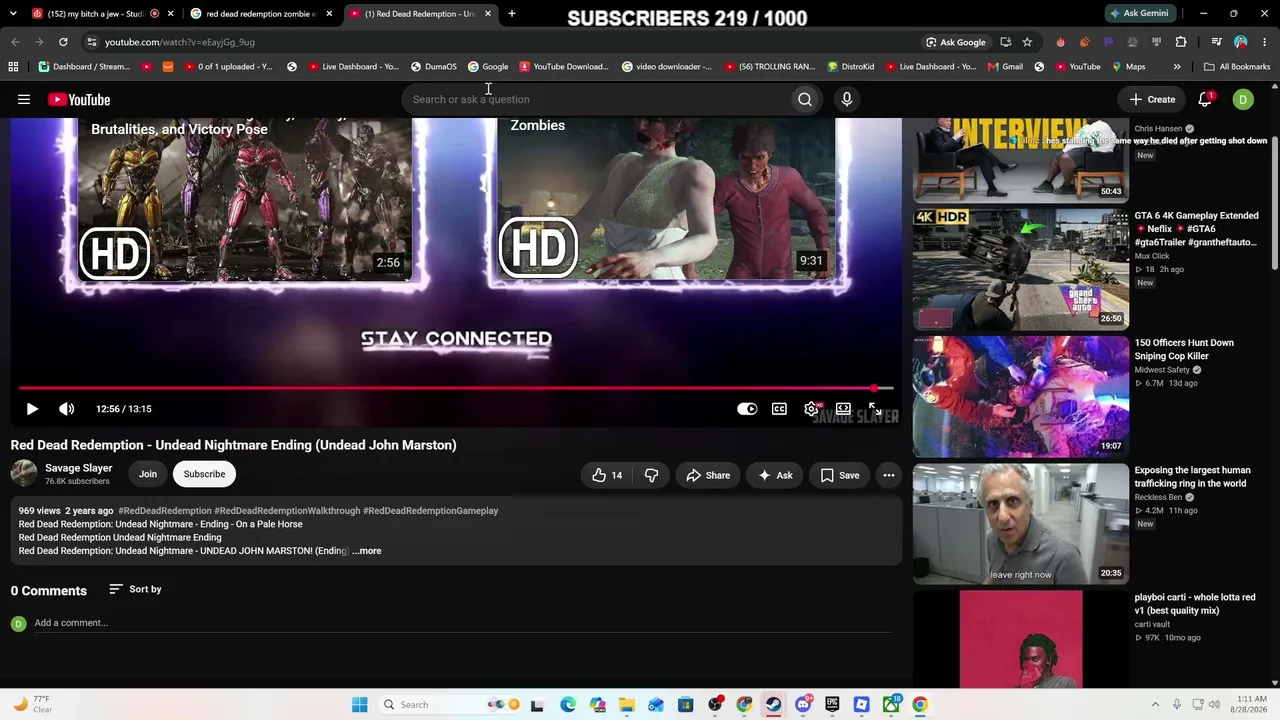Viewport: 1280px width, 720px height.
Task: Open the Chrome extensions puzzle icon
Action: point(1181,42)
